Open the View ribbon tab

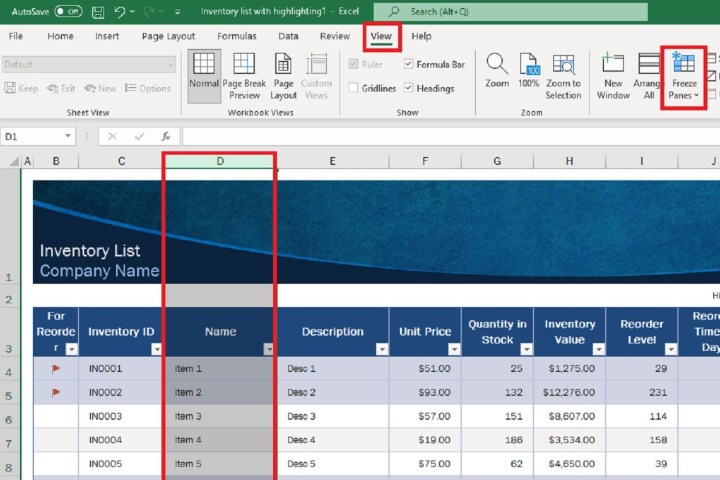pos(381,36)
